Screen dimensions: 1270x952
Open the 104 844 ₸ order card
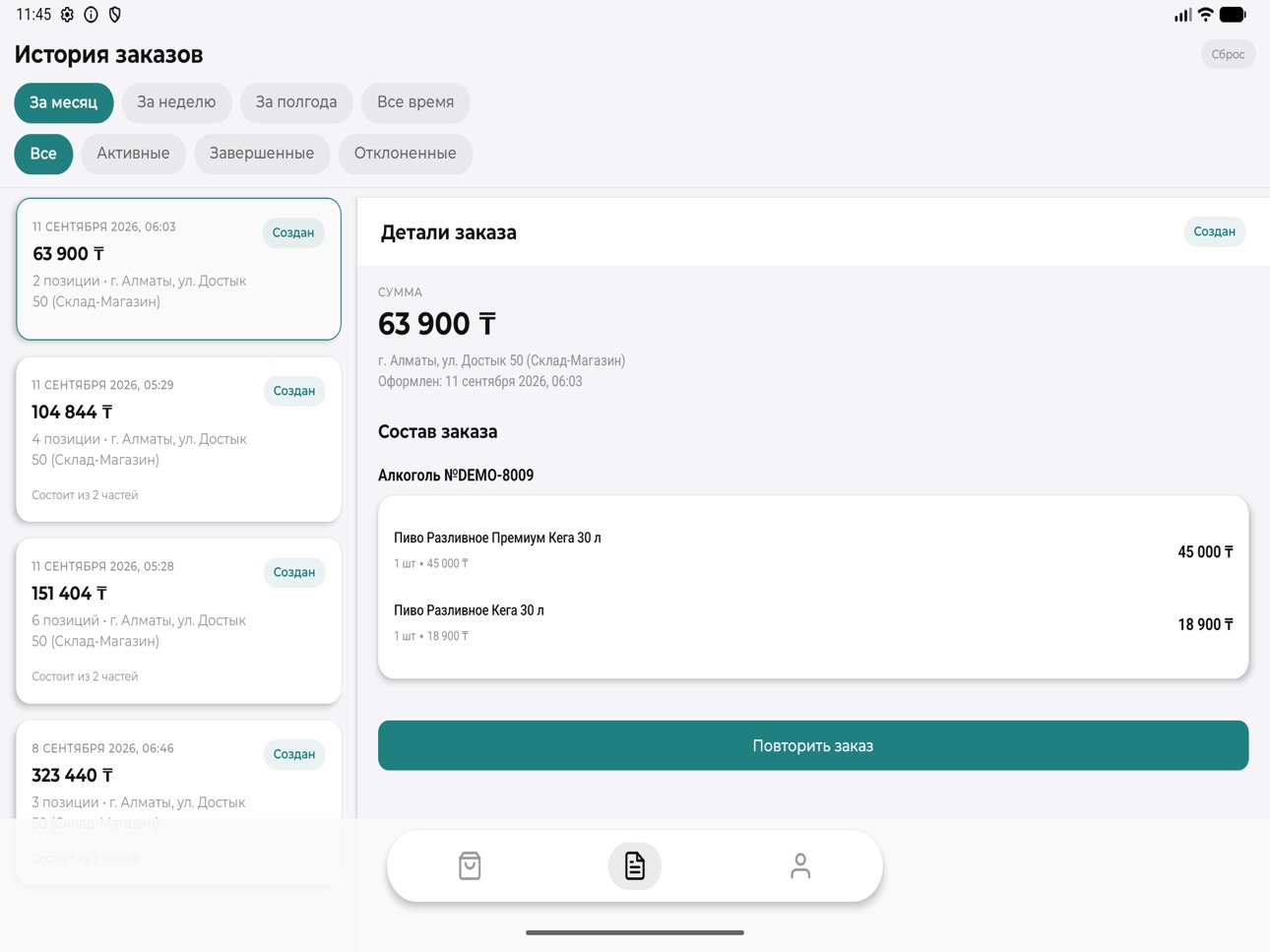point(178,439)
